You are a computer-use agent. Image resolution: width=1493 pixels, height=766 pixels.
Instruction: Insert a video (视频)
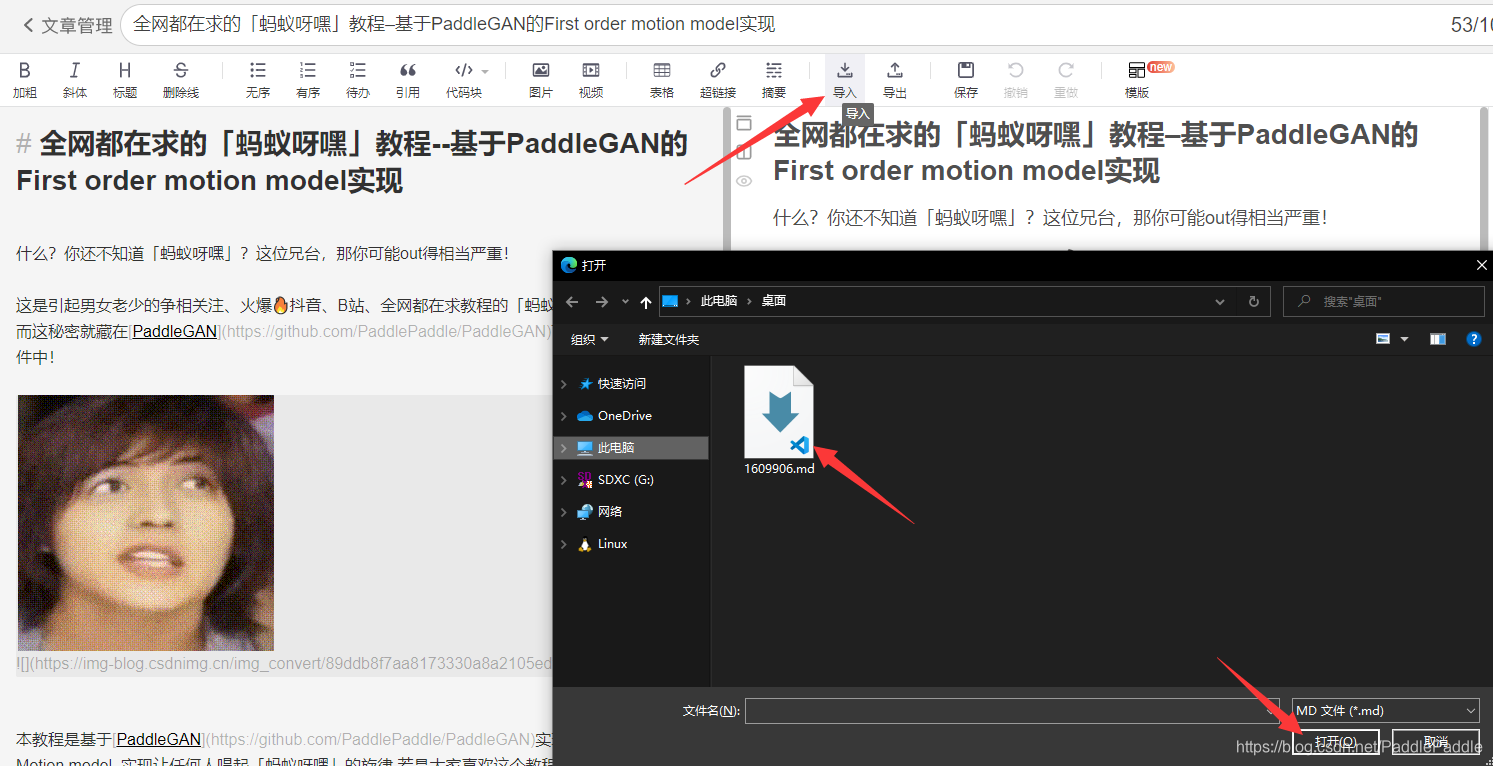pos(591,80)
